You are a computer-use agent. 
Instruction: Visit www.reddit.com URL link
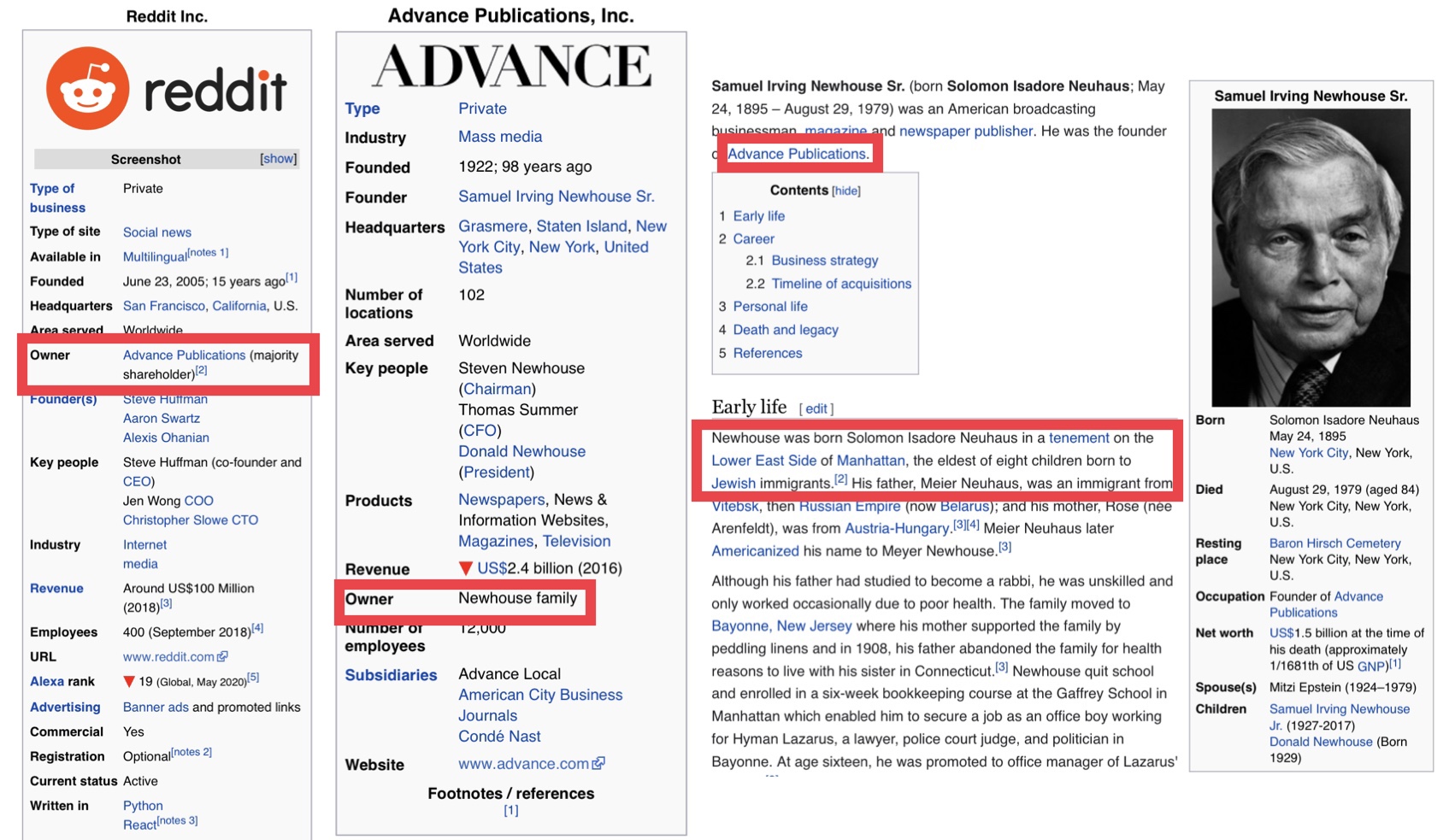(x=168, y=656)
